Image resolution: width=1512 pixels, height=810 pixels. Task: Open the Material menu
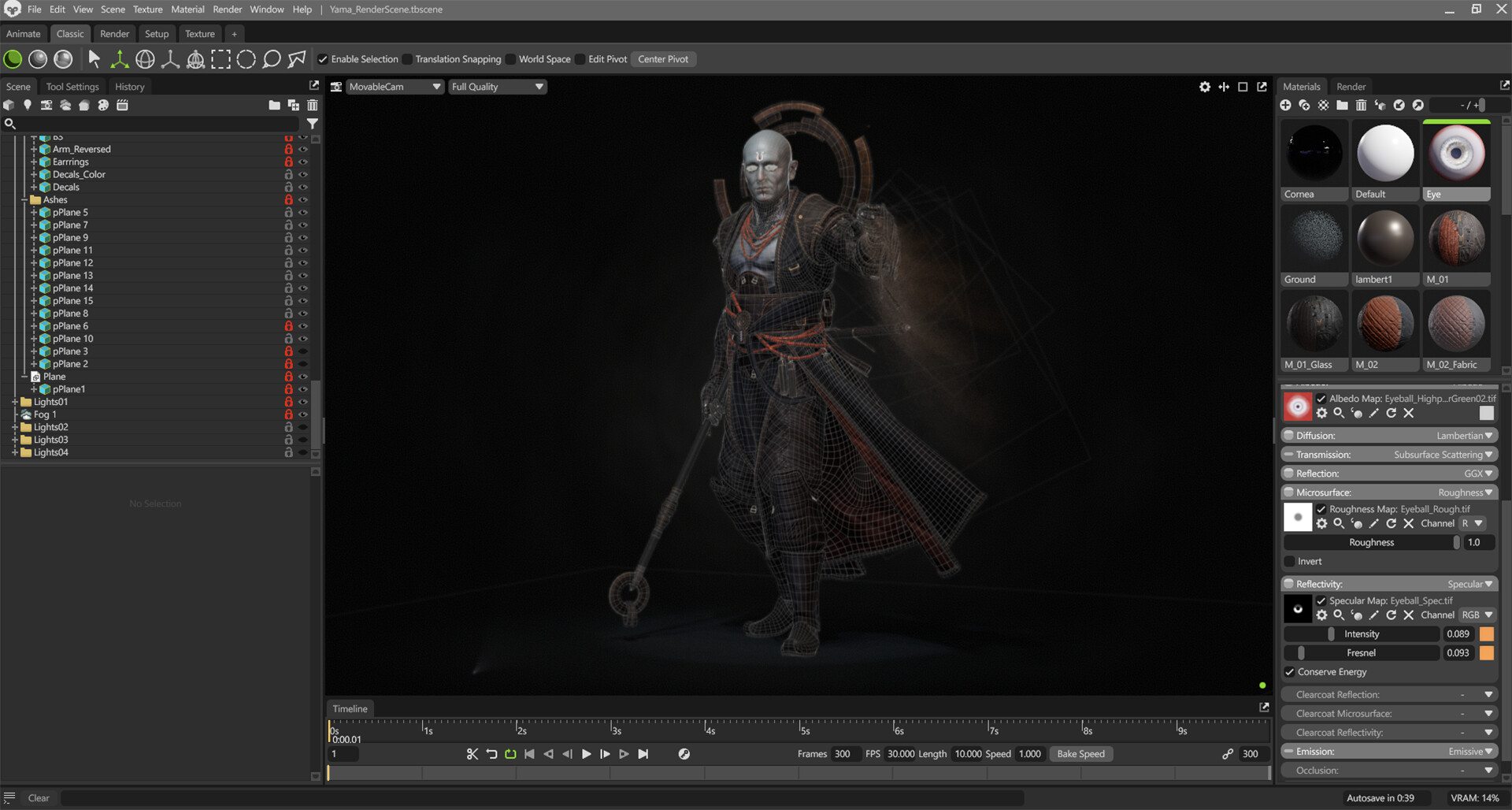[x=187, y=9]
